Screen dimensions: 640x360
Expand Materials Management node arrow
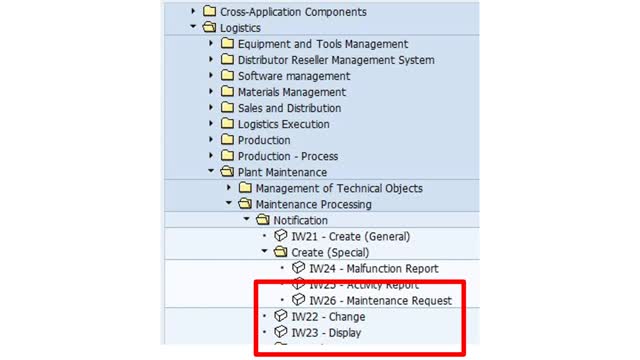(211, 91)
